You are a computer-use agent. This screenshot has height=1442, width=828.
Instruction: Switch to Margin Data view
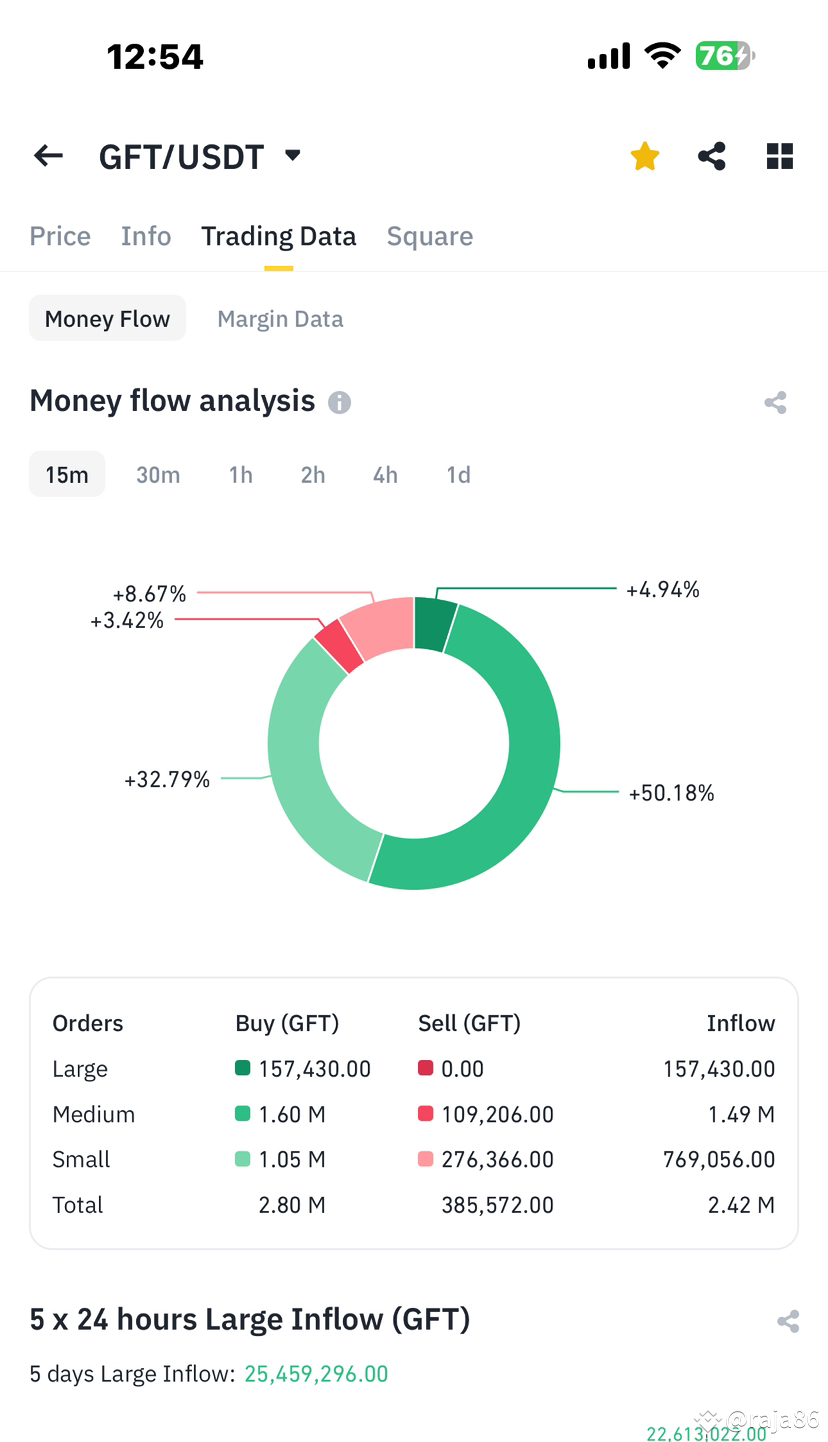[x=280, y=318]
